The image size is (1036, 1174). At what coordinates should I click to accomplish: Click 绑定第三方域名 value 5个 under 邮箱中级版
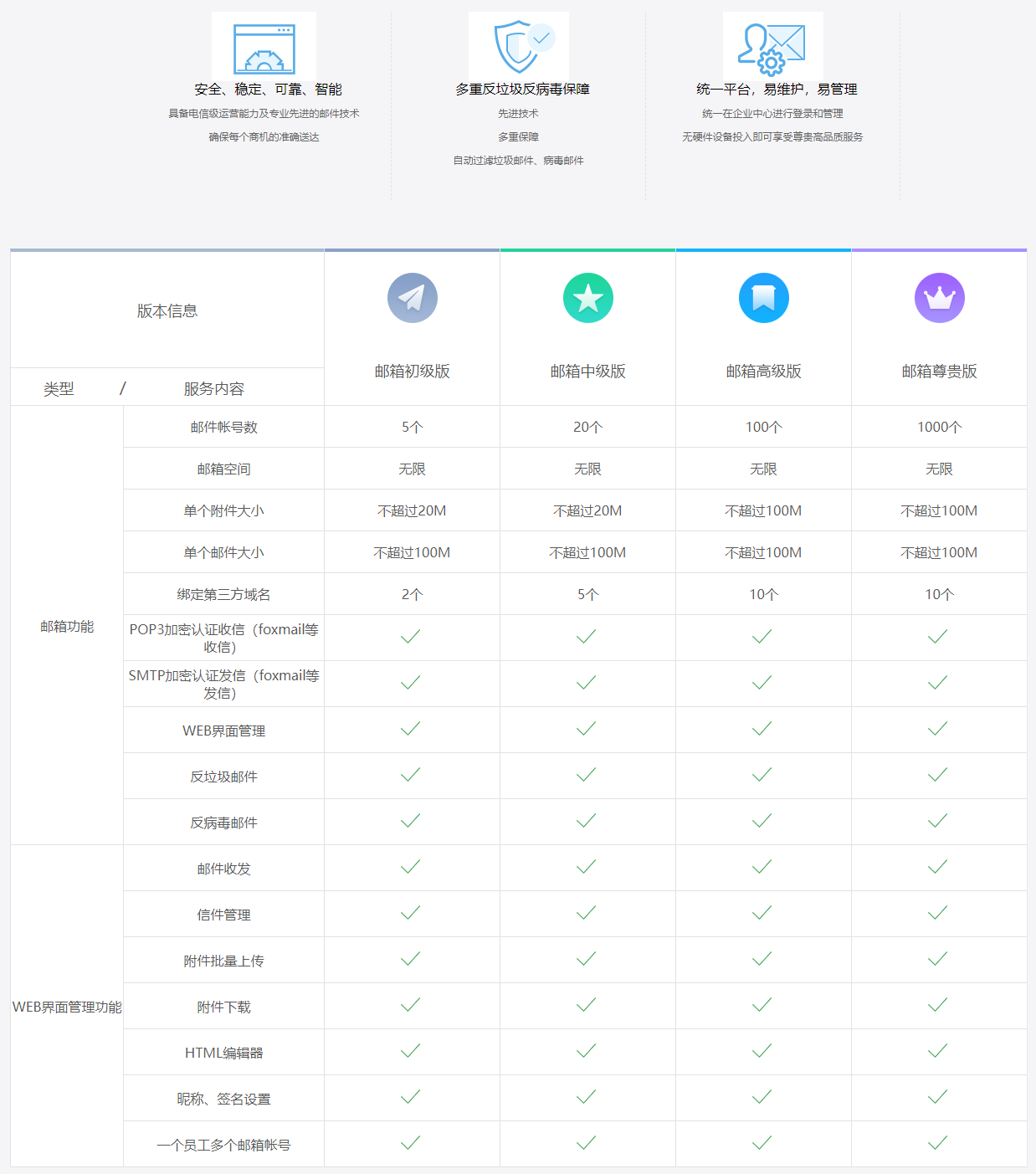click(588, 595)
